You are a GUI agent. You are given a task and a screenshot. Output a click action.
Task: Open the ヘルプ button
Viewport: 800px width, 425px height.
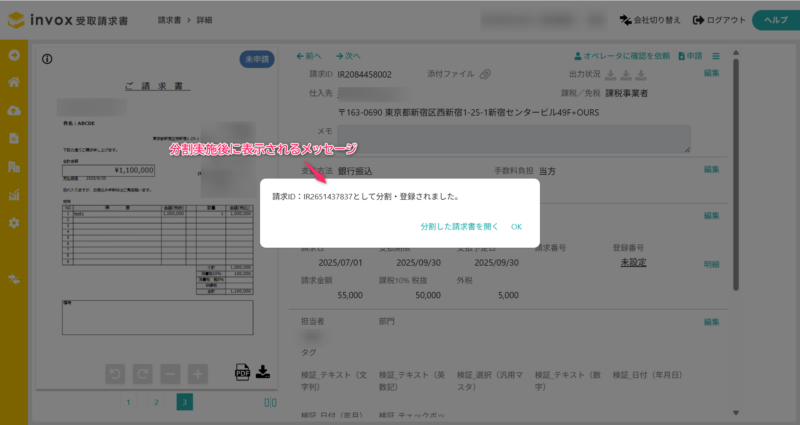pos(776,20)
